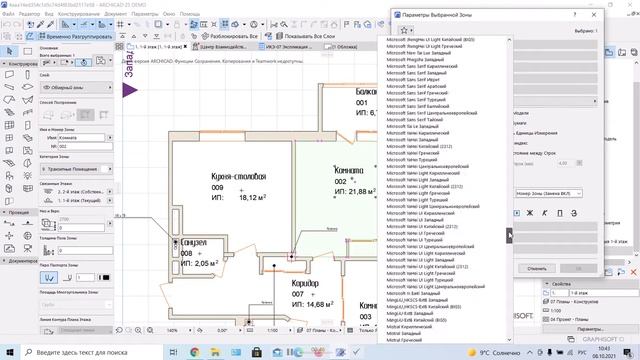This screenshot has width=640, height=360.
Task: Open the home story 1-й этаж arrow
Action: click(x=110, y=200)
